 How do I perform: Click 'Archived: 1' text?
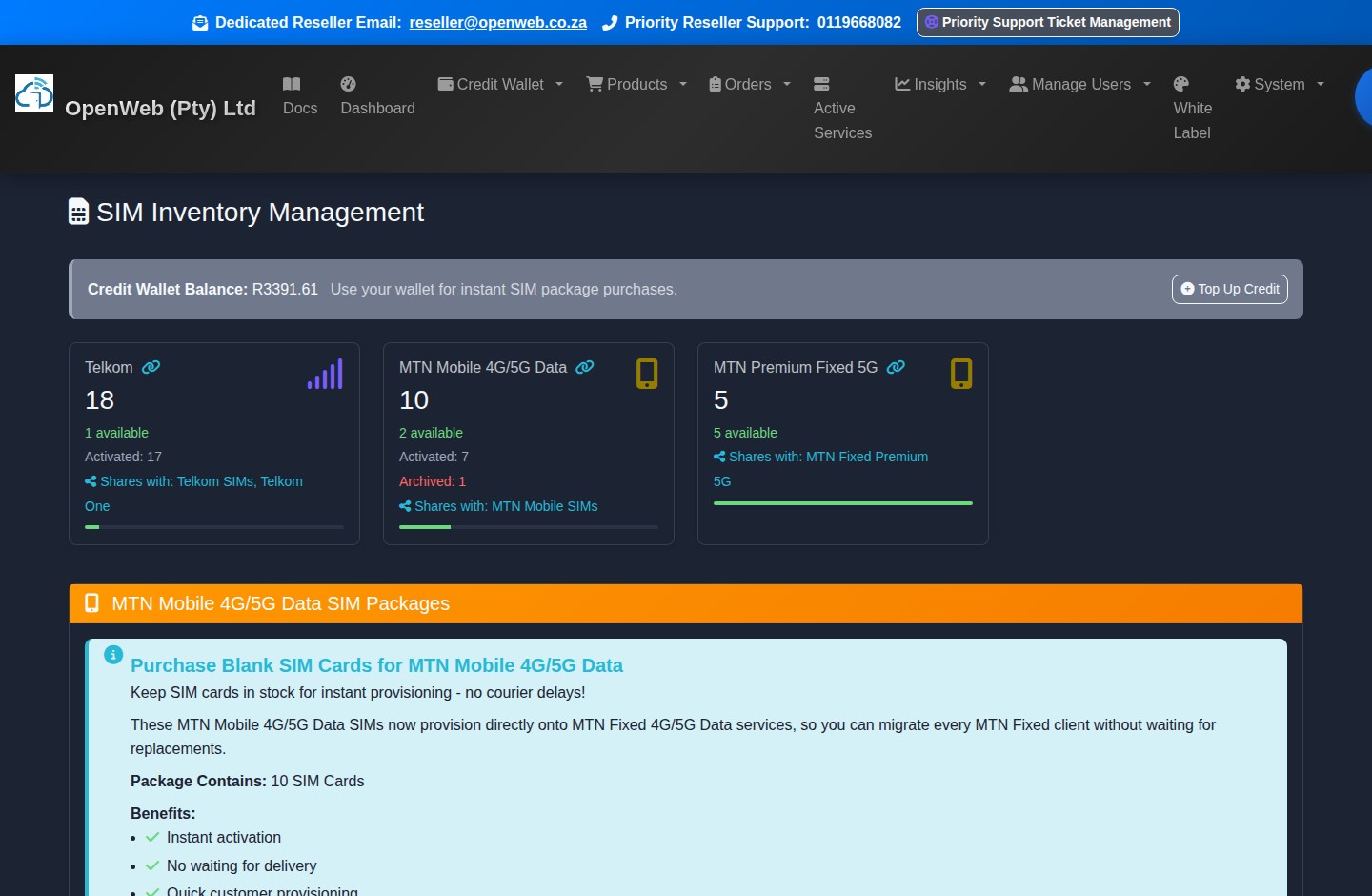click(433, 481)
